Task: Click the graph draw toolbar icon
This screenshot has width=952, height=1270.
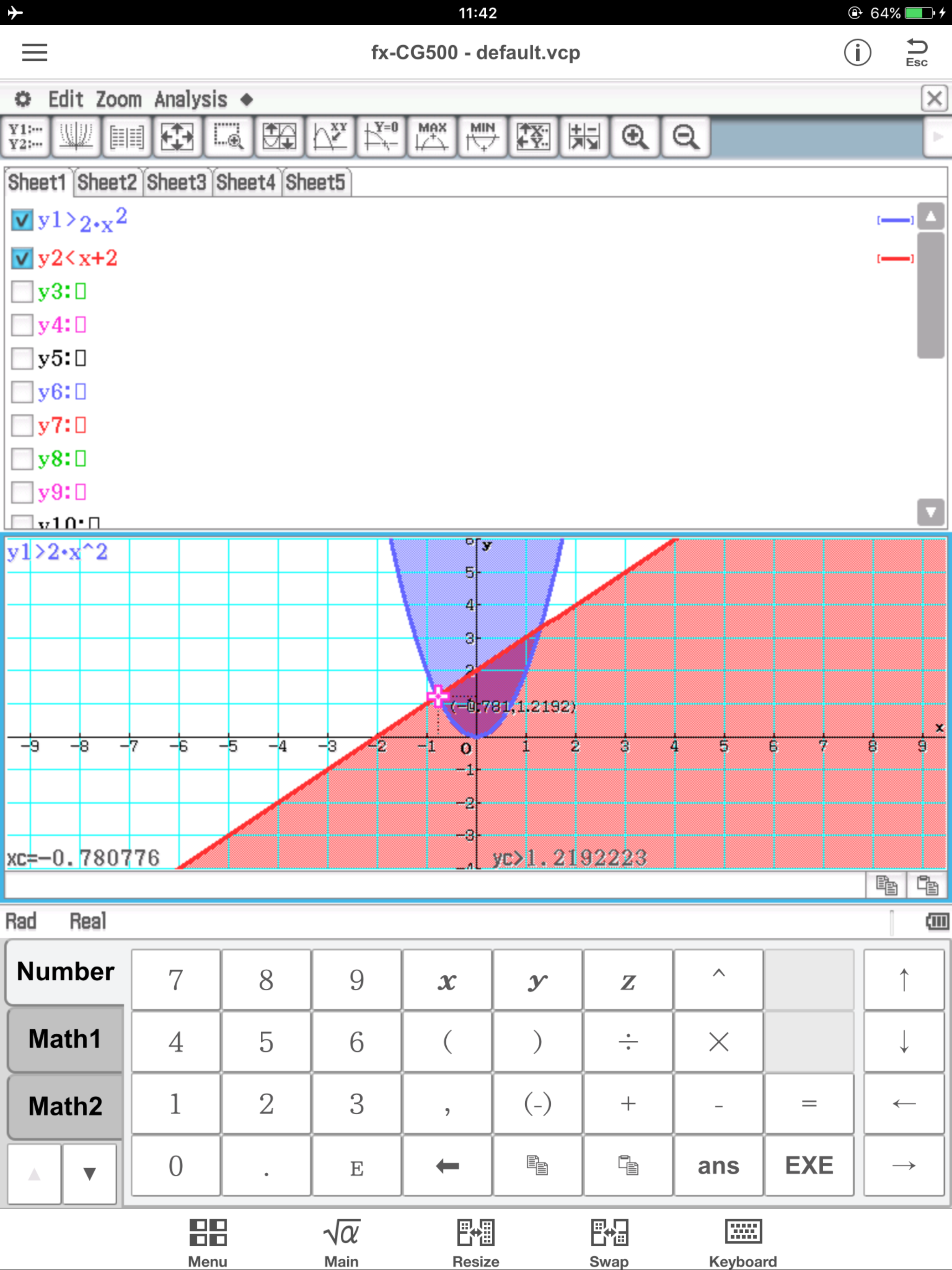Action: (76, 137)
